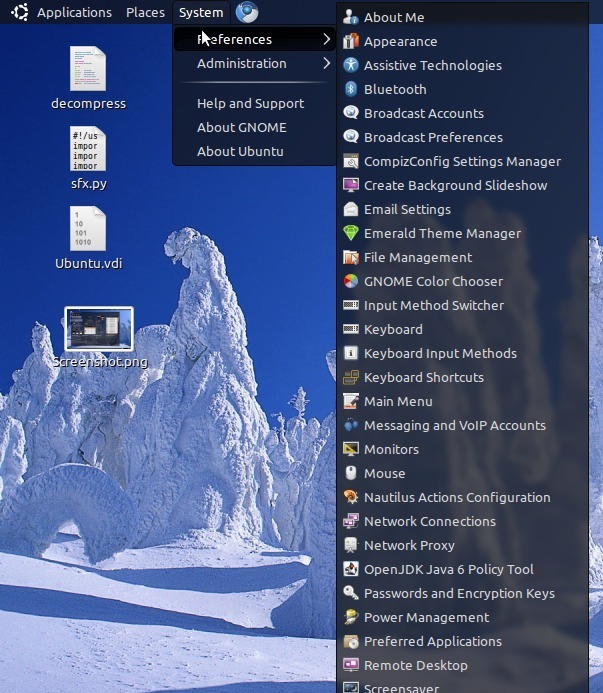Screen dimensions: 603x693
Task: Click the Messaging and VoIP Accounts icon
Action: [x=351, y=425]
